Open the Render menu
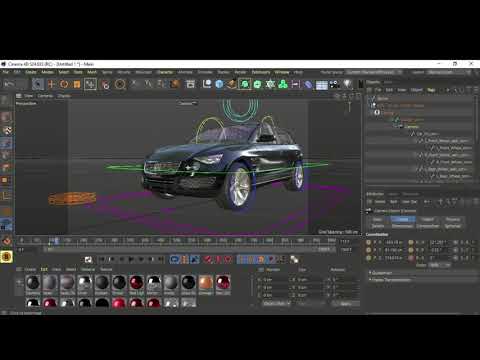 click(240, 72)
